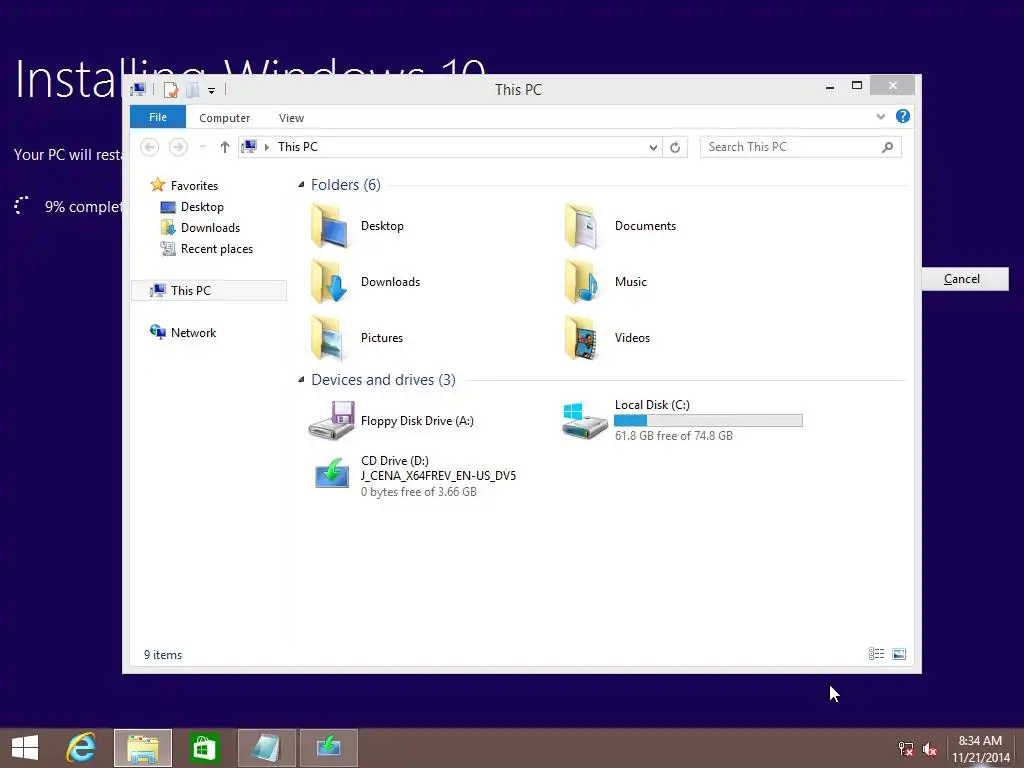Viewport: 1024px width, 768px height.
Task: Click the breadcrumb arrow before This PC
Action: click(x=266, y=148)
